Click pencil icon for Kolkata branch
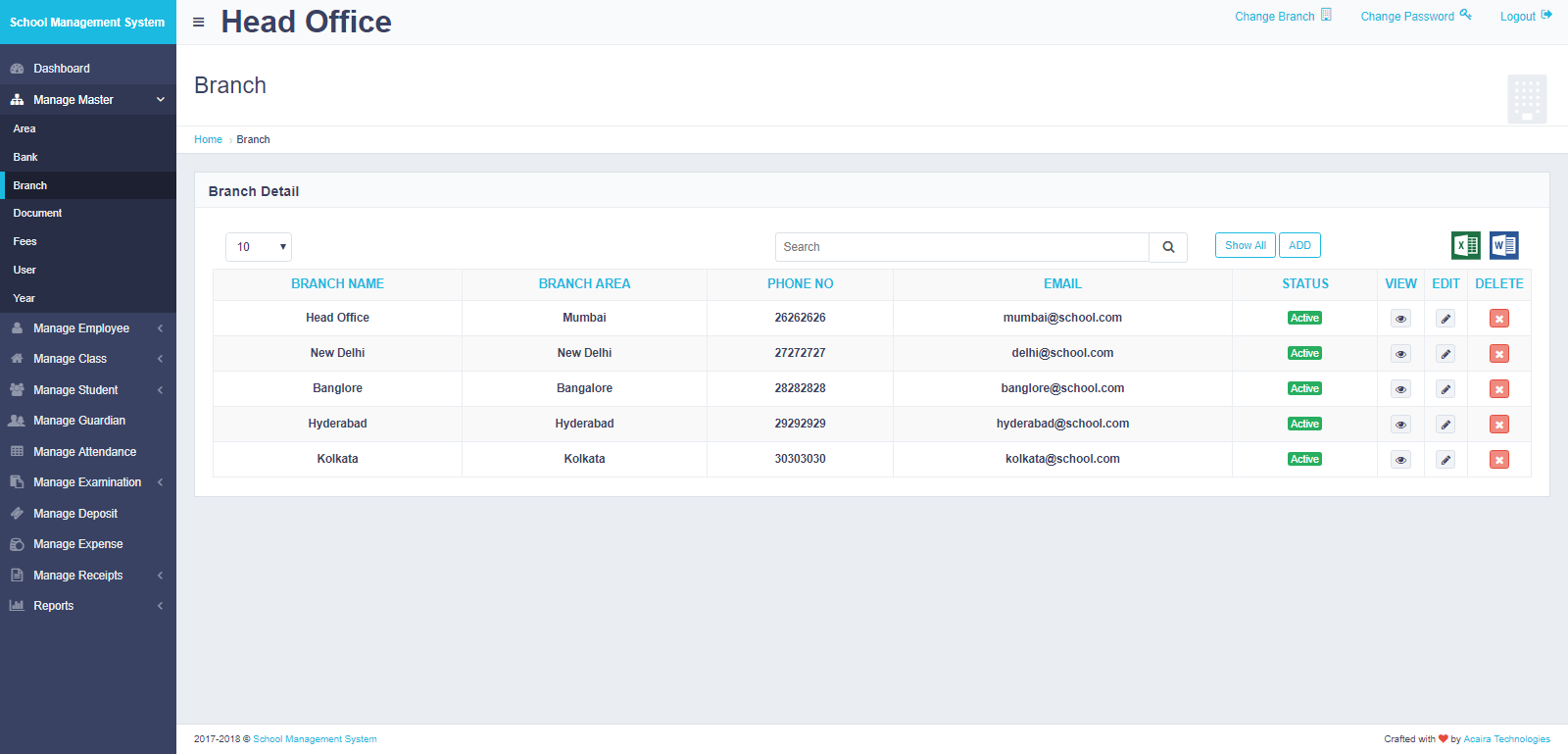 [1445, 460]
